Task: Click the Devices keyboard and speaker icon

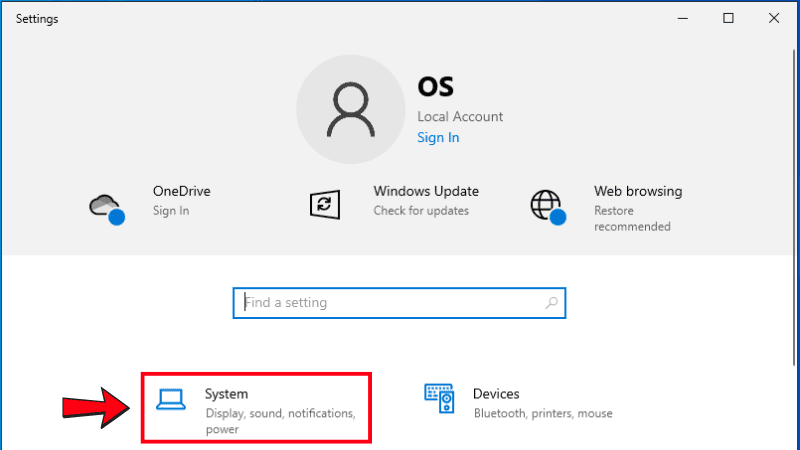Action: pyautogui.click(x=440, y=400)
